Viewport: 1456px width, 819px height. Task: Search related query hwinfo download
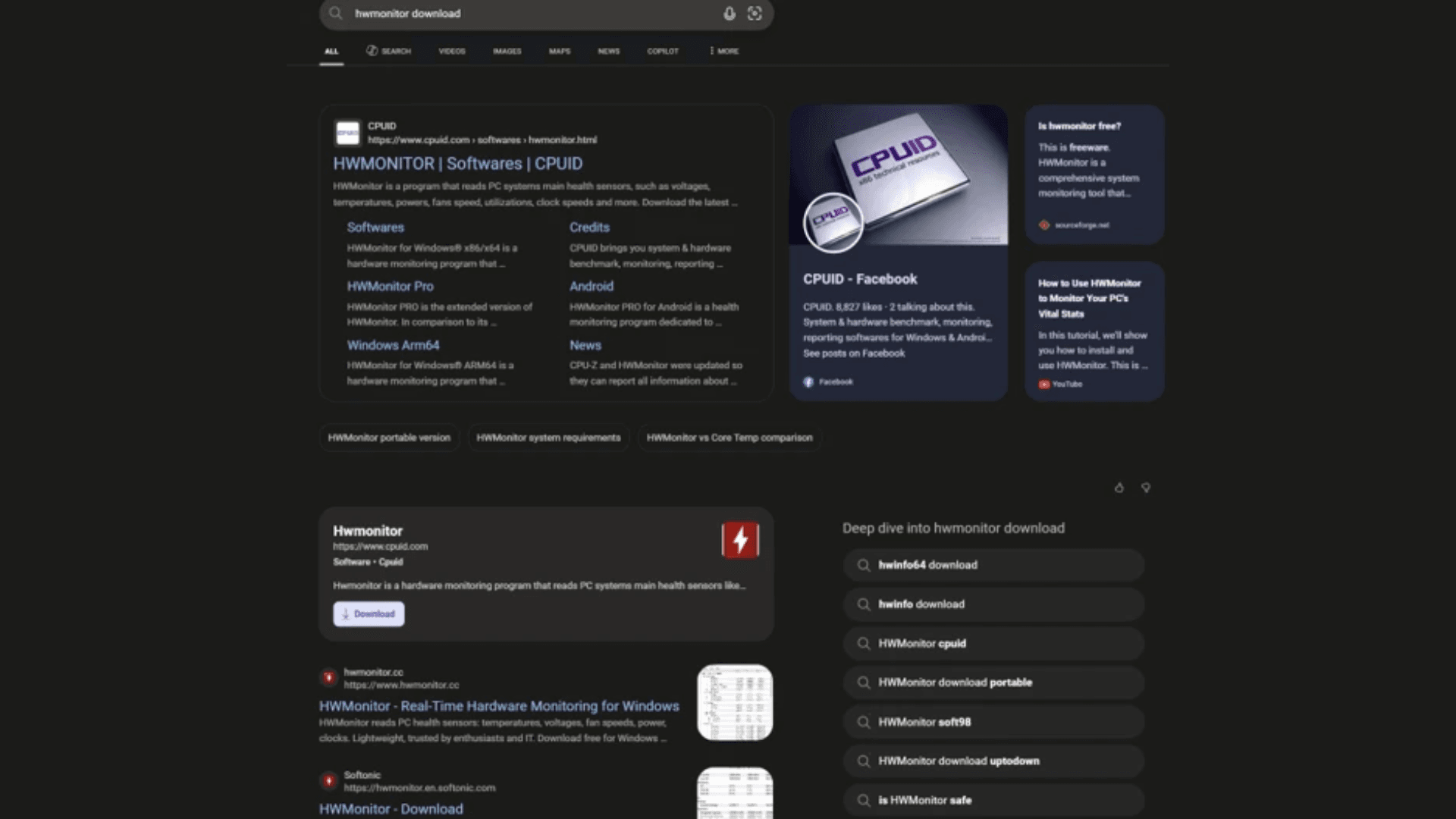(x=993, y=604)
